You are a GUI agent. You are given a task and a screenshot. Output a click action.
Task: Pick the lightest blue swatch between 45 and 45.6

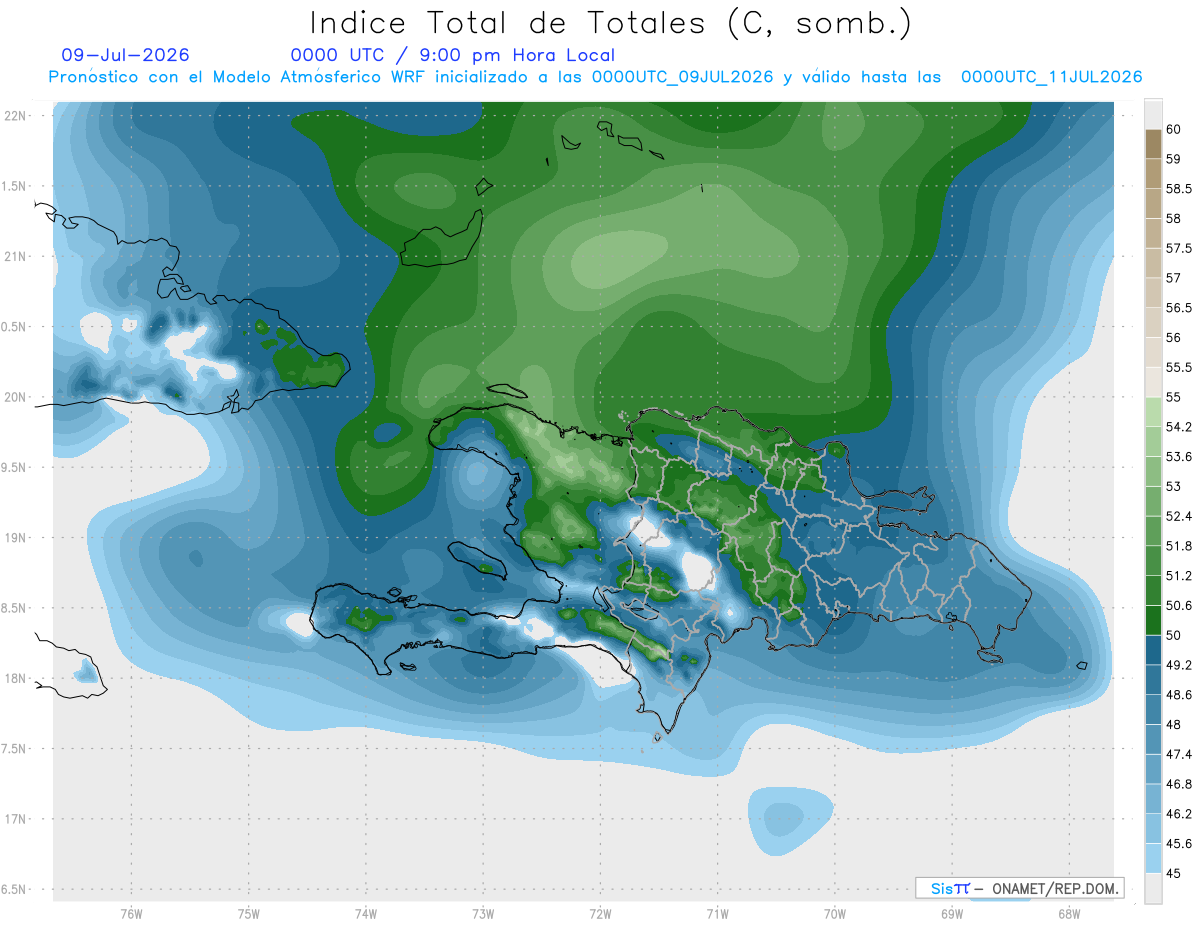(1153, 858)
